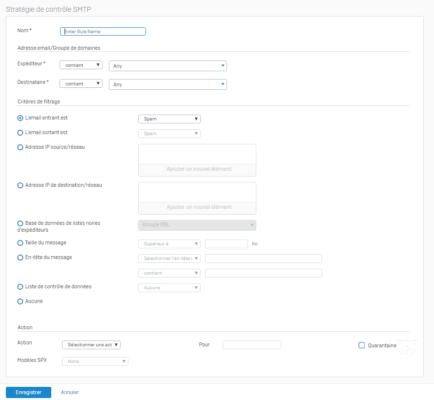The image size is (434, 400).
Task: Select 'Base de données de listes noires' radio
Action: point(20,223)
